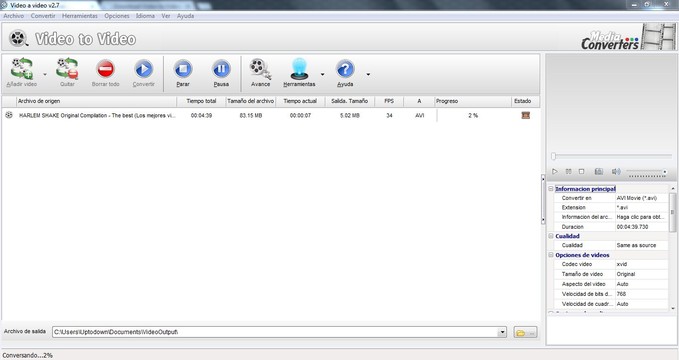Image resolution: width=679 pixels, height=360 pixels.
Task: Select the HARLEM SHAKE video row
Action: (271, 115)
